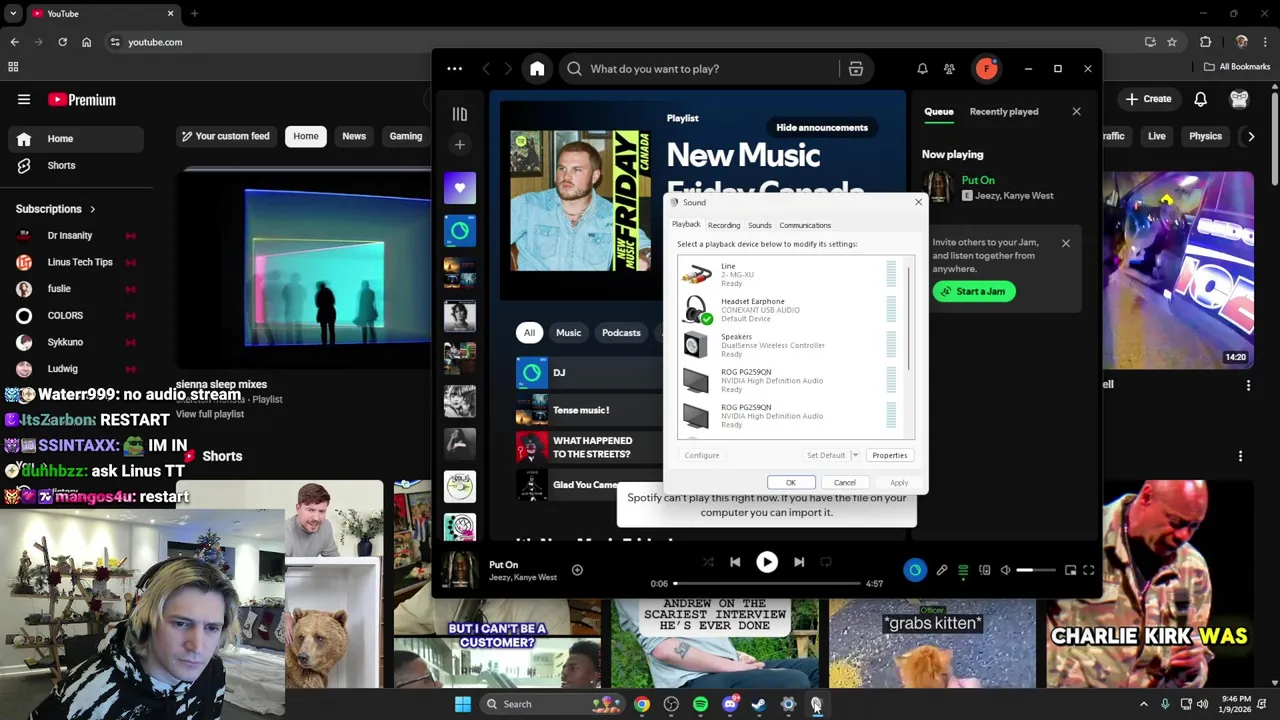Open Discord from the taskbar
This screenshot has height=720, width=1280.
coord(729,704)
